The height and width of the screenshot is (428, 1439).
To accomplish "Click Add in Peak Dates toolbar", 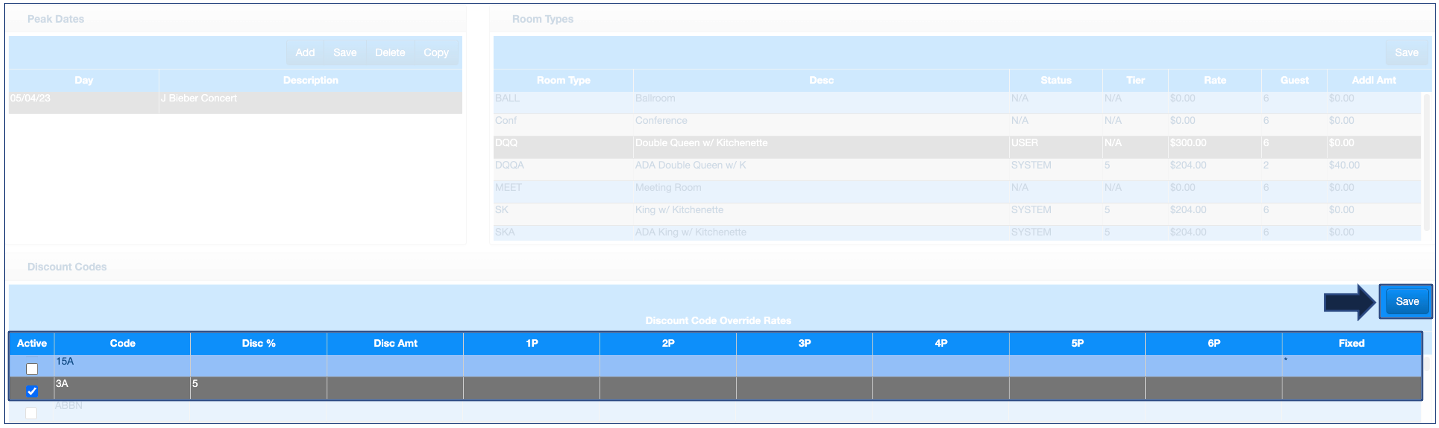I will tap(305, 53).
